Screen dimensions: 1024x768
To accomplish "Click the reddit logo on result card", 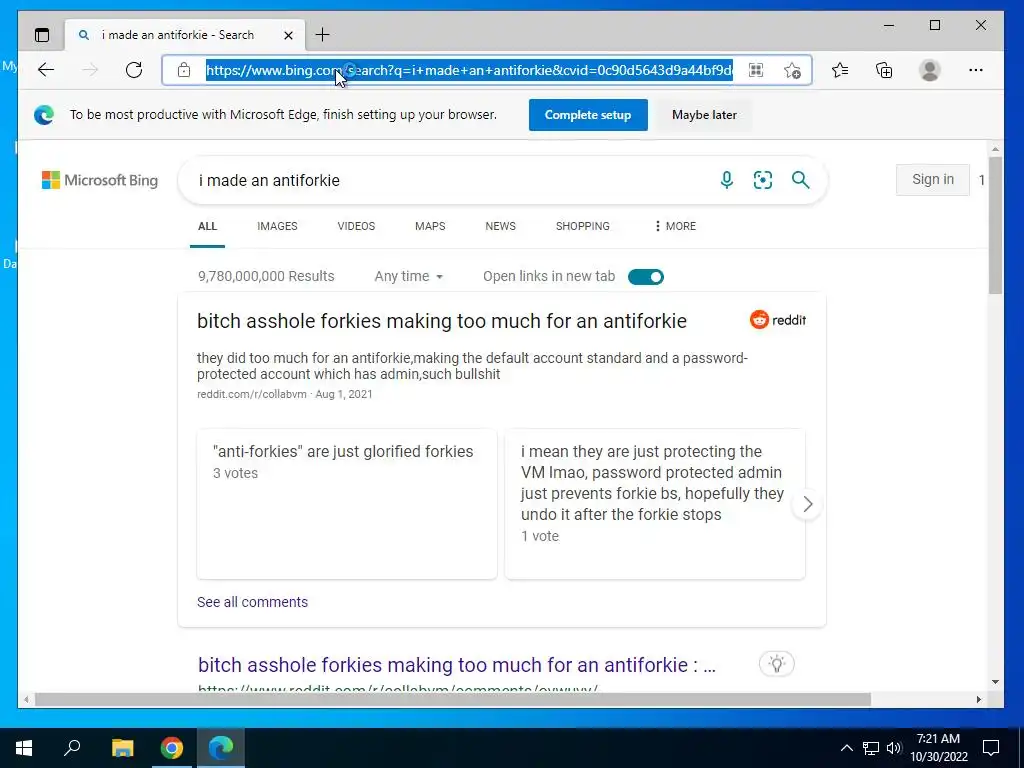I will tap(778, 319).
